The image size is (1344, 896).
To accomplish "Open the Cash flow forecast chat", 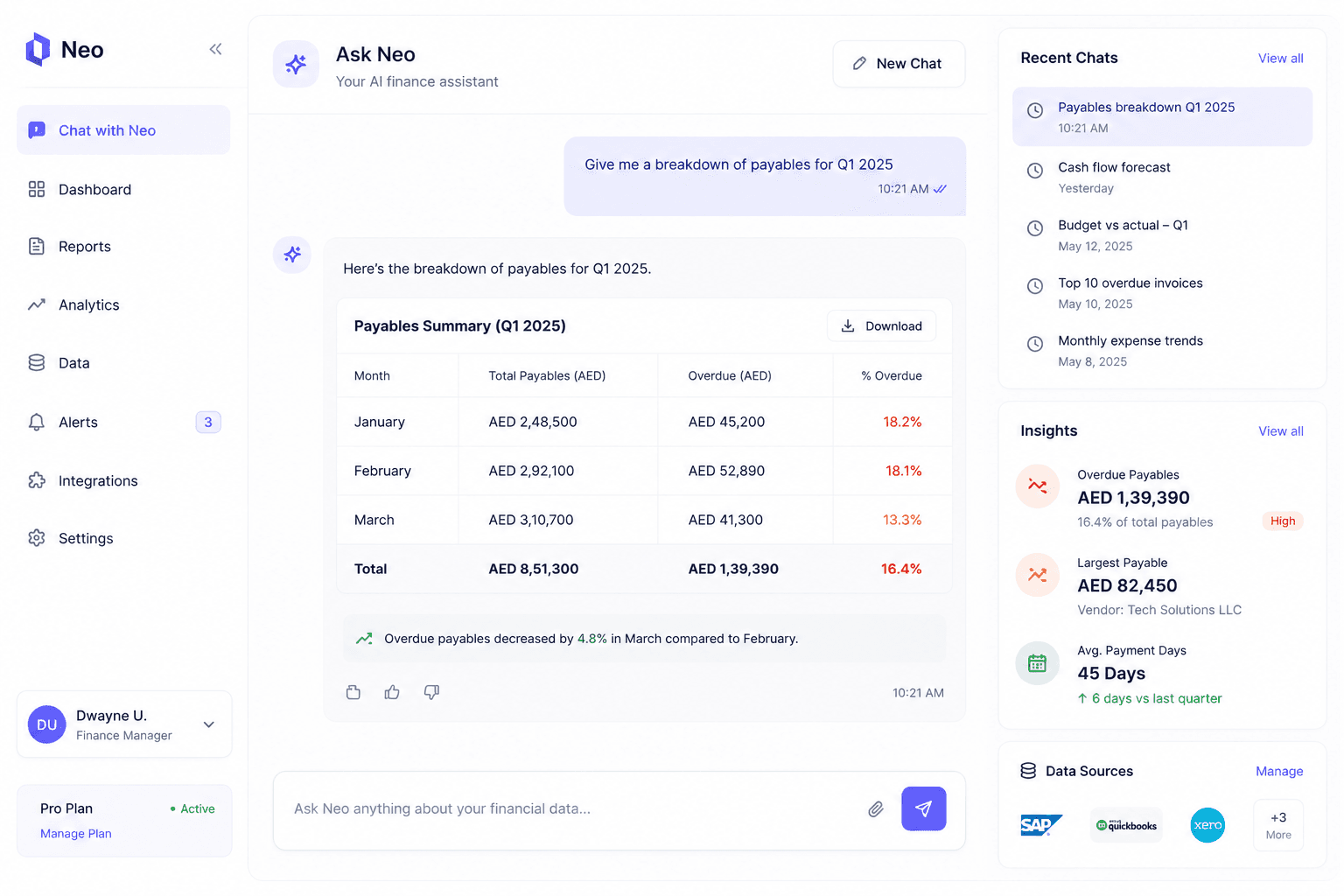I will 1162,177.
